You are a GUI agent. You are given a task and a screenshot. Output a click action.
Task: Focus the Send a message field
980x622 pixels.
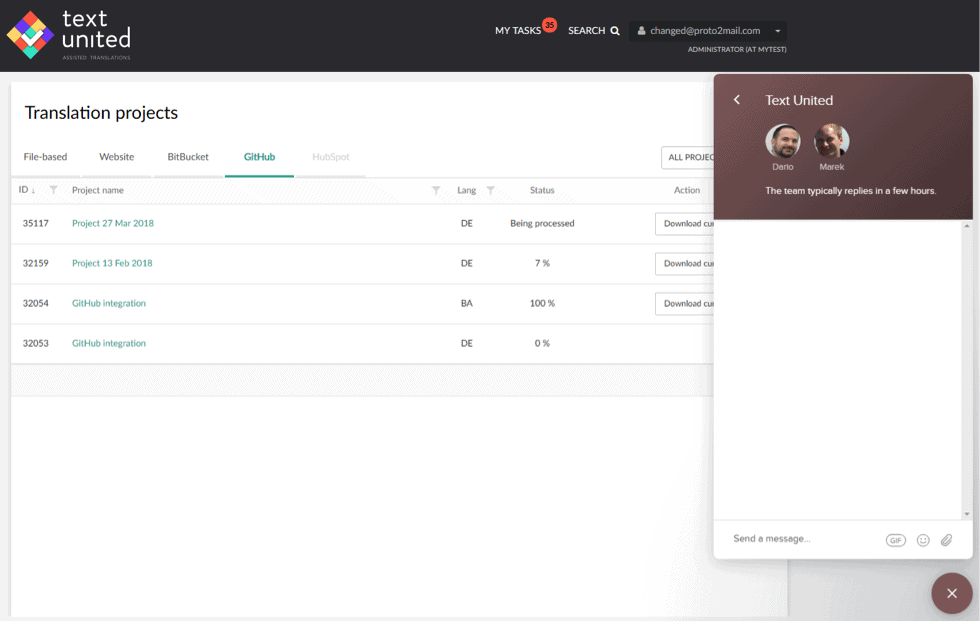pos(803,539)
